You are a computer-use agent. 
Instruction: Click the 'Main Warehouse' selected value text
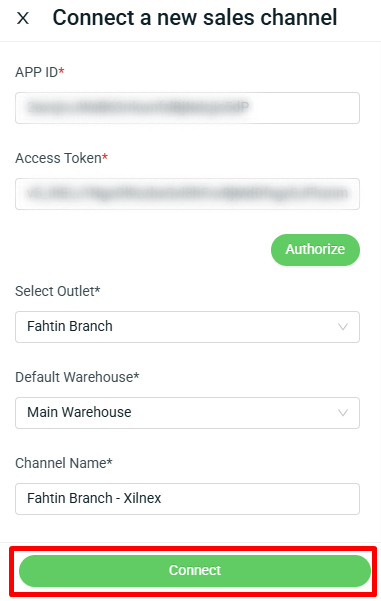tap(79, 412)
